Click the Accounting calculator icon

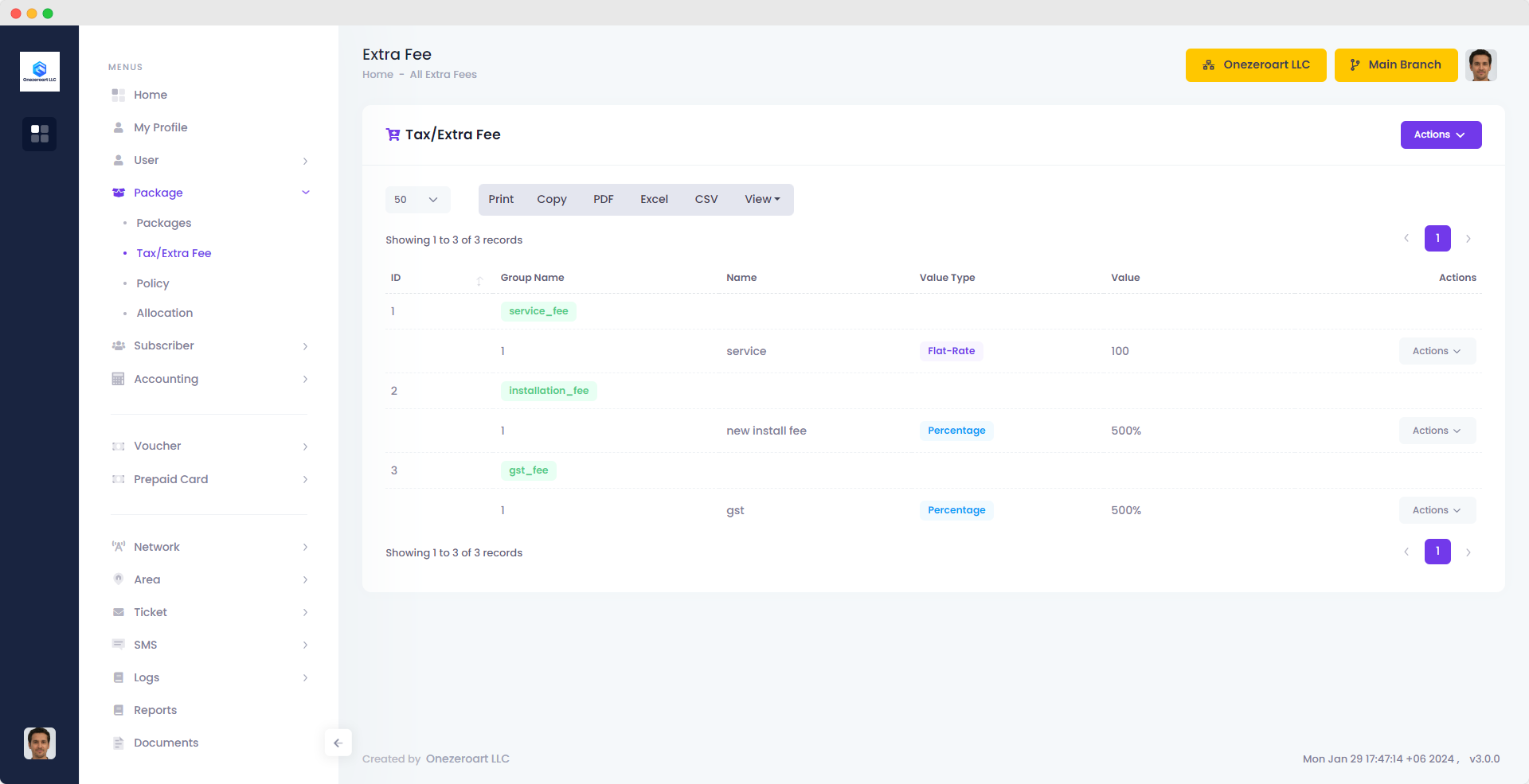pyautogui.click(x=119, y=379)
